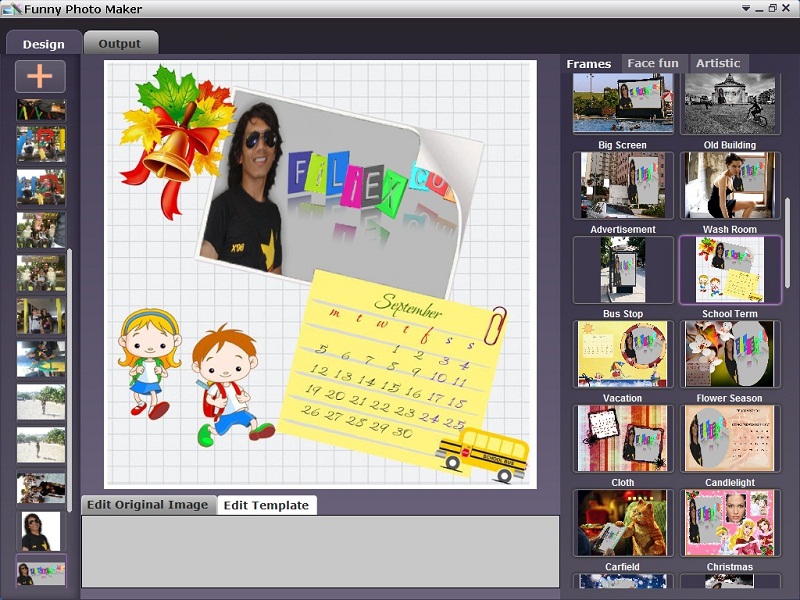Select the Frames tab
The image size is (800, 600).
pos(589,63)
